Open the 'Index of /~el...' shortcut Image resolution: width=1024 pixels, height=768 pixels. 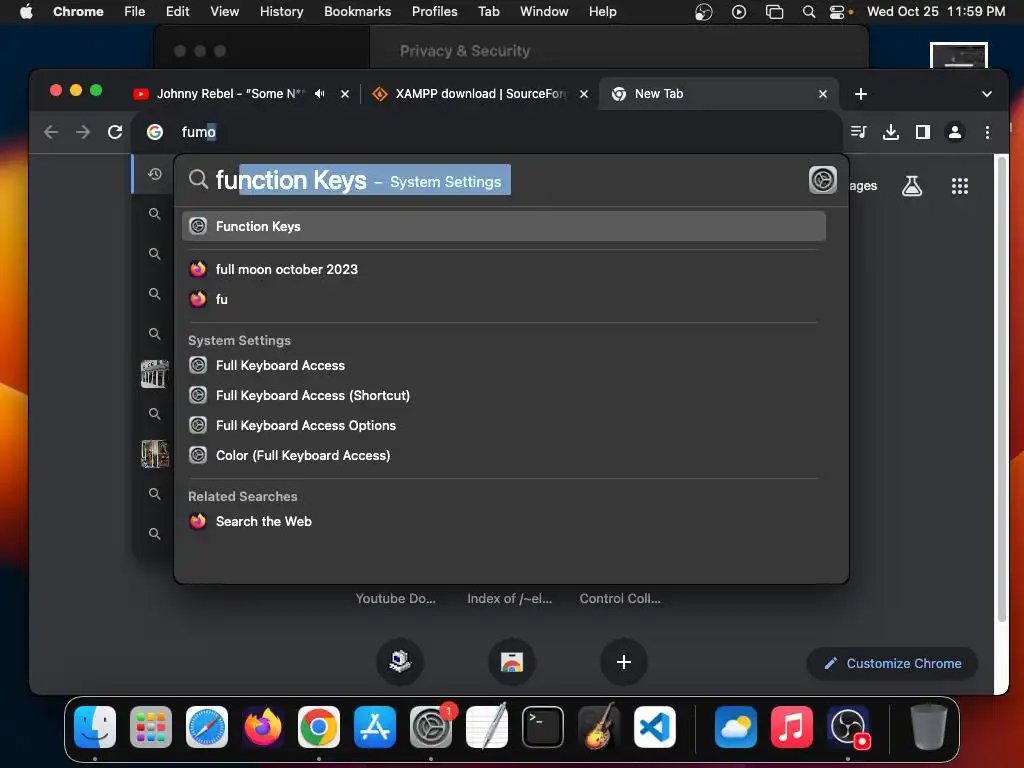pos(509,598)
